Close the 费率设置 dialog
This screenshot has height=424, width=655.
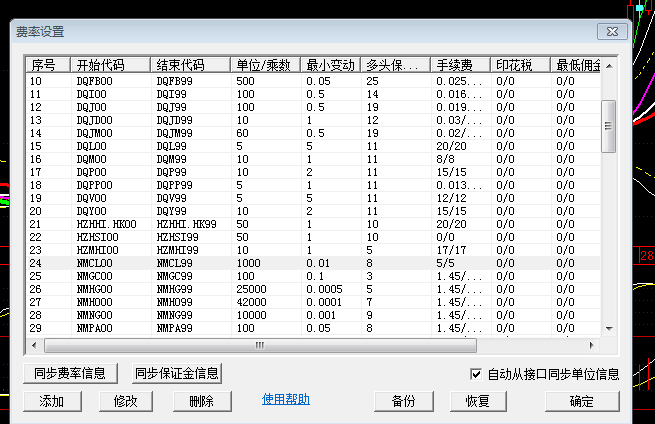pos(612,31)
